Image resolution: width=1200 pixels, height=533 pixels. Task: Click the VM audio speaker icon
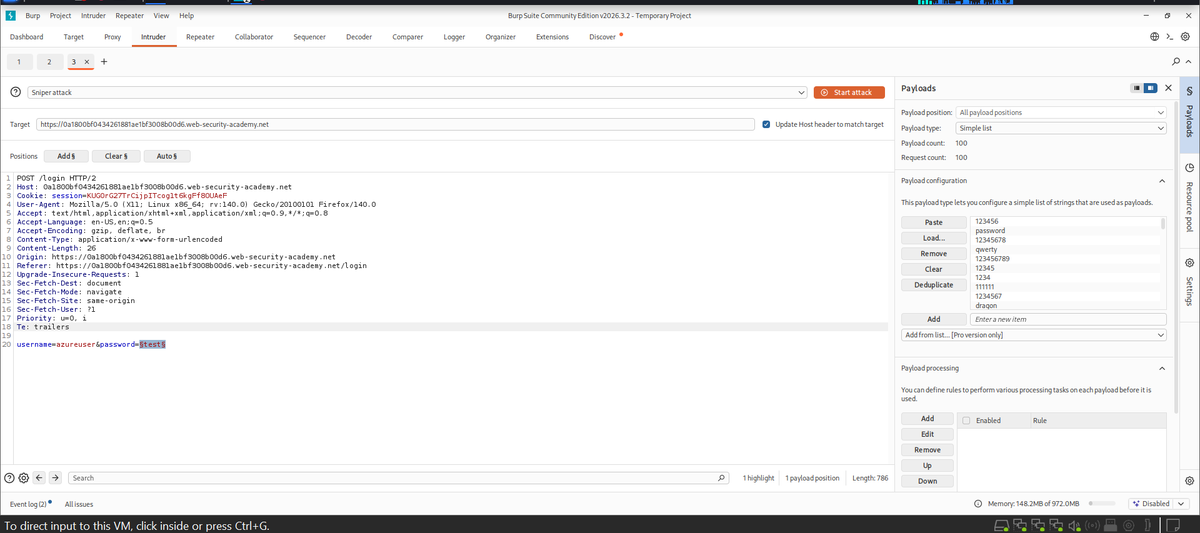tap(1074, 524)
